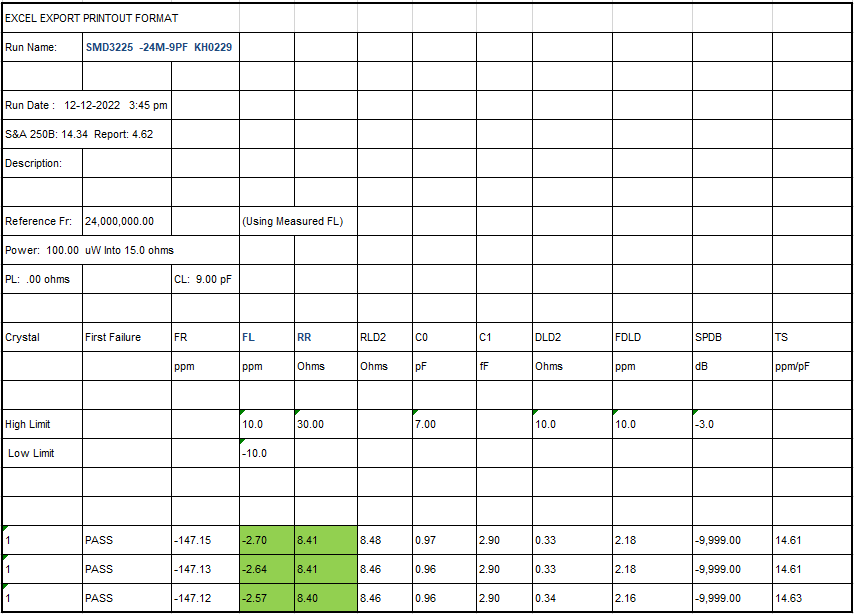Click the C0 high limit value 7.00
Screen dimensions: 854x614
tap(426, 424)
